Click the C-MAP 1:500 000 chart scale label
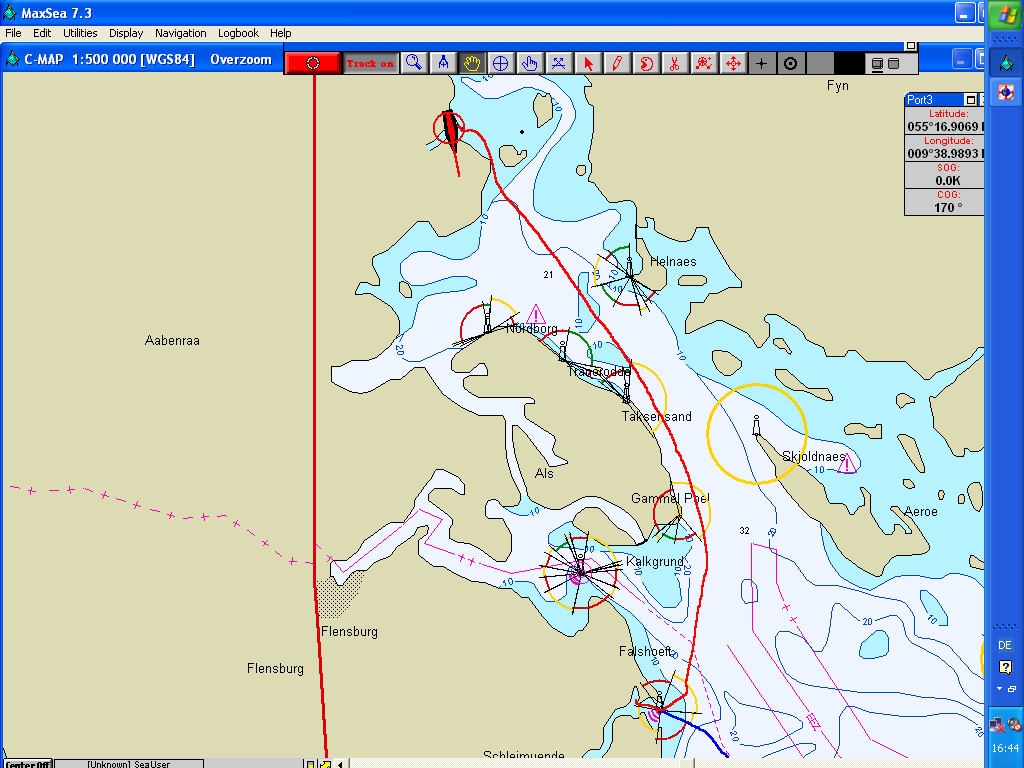1024x768 pixels. (110, 59)
